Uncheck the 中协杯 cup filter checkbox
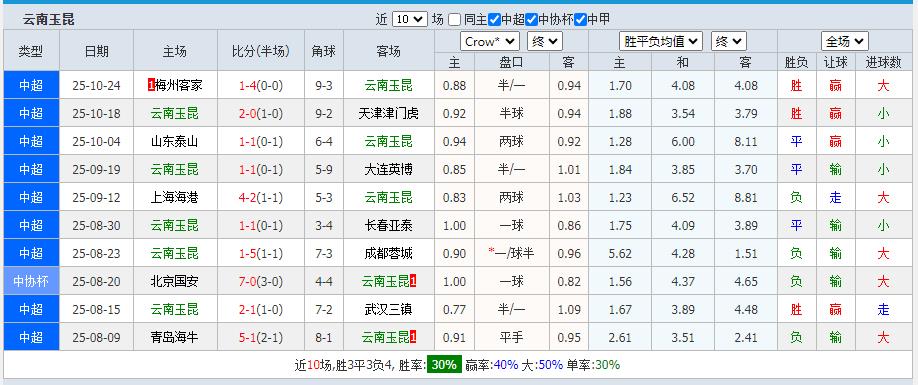This screenshot has width=918, height=385. coord(531,19)
